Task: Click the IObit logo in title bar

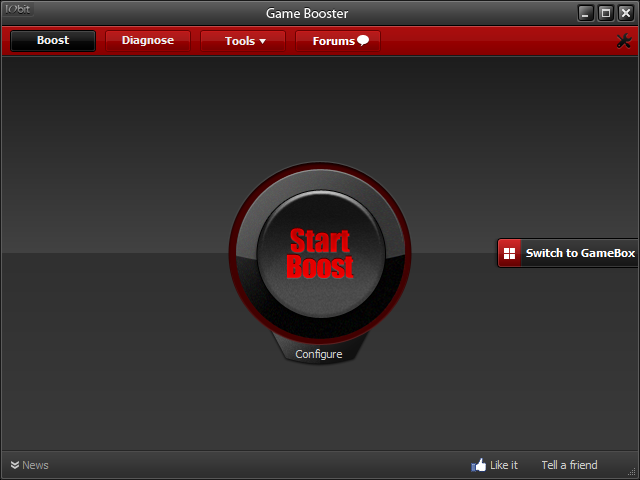Action: pyautogui.click(x=18, y=9)
